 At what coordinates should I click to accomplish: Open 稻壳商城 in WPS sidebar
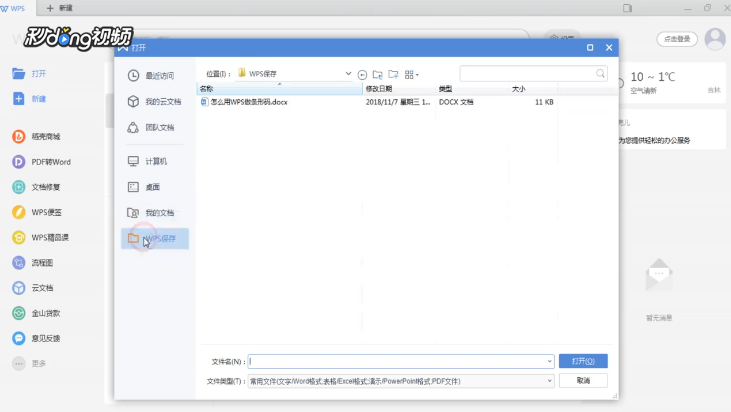pyautogui.click(x=36, y=137)
